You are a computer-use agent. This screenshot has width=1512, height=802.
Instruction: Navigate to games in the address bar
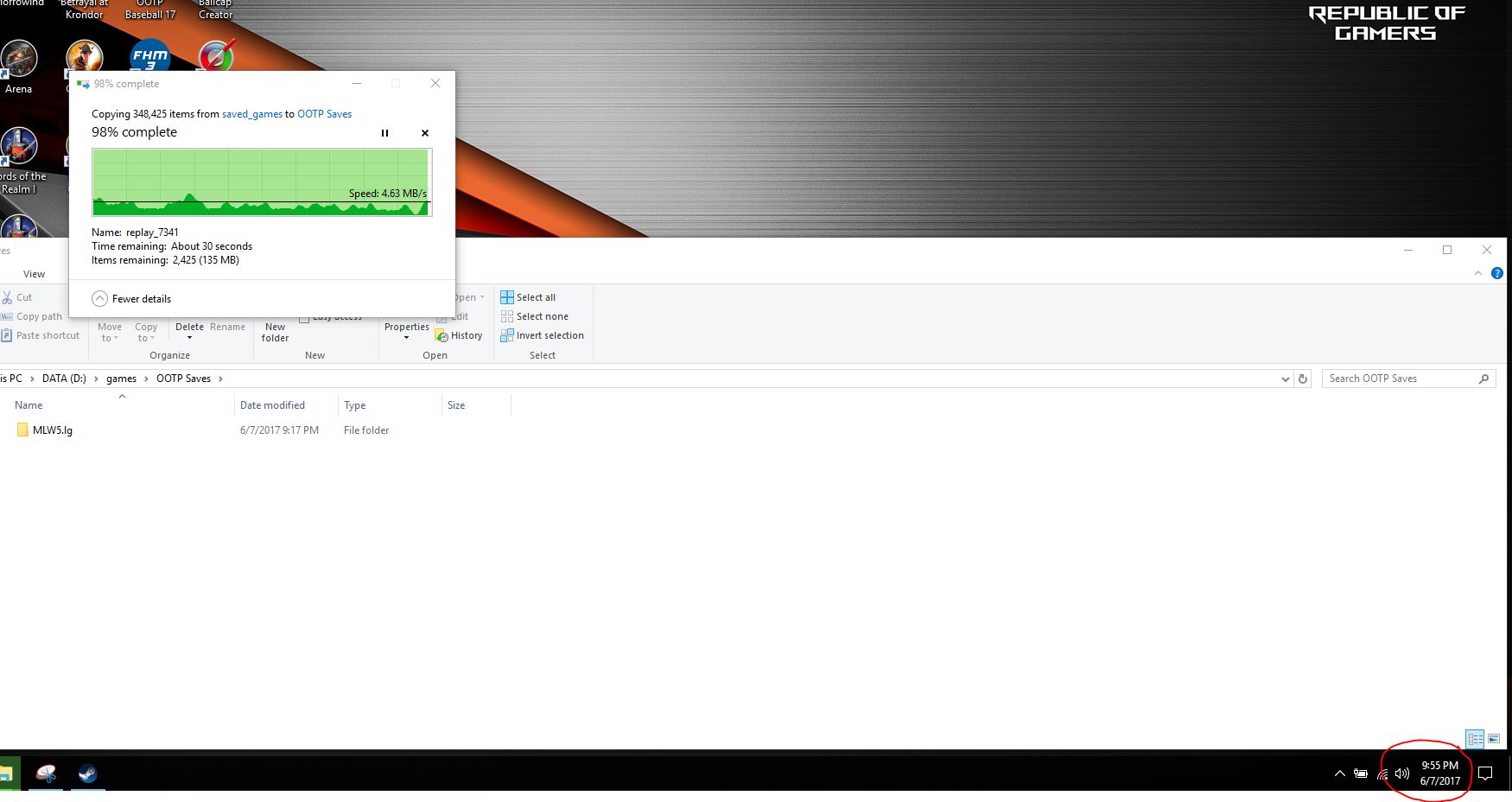[121, 379]
